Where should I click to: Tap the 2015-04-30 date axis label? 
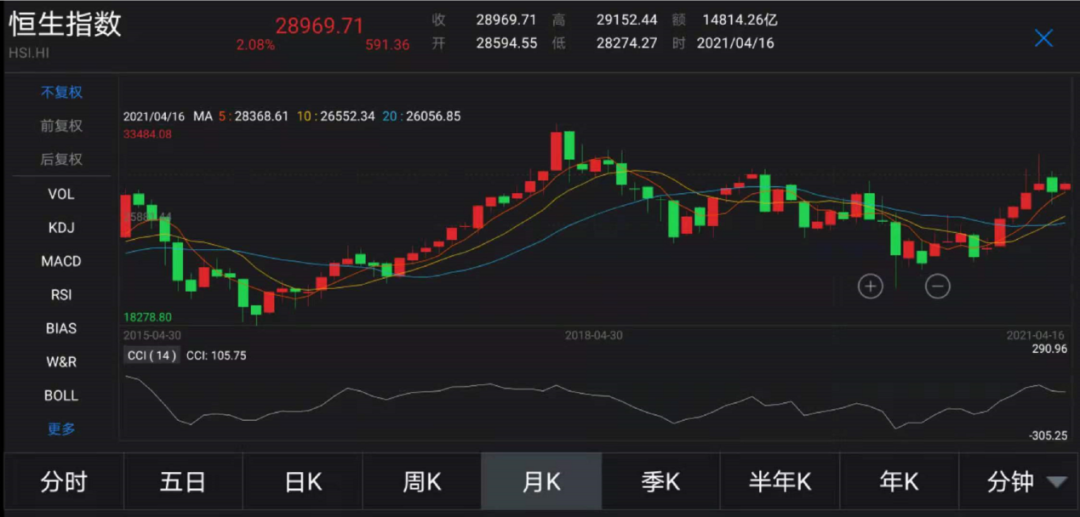[x=152, y=335]
